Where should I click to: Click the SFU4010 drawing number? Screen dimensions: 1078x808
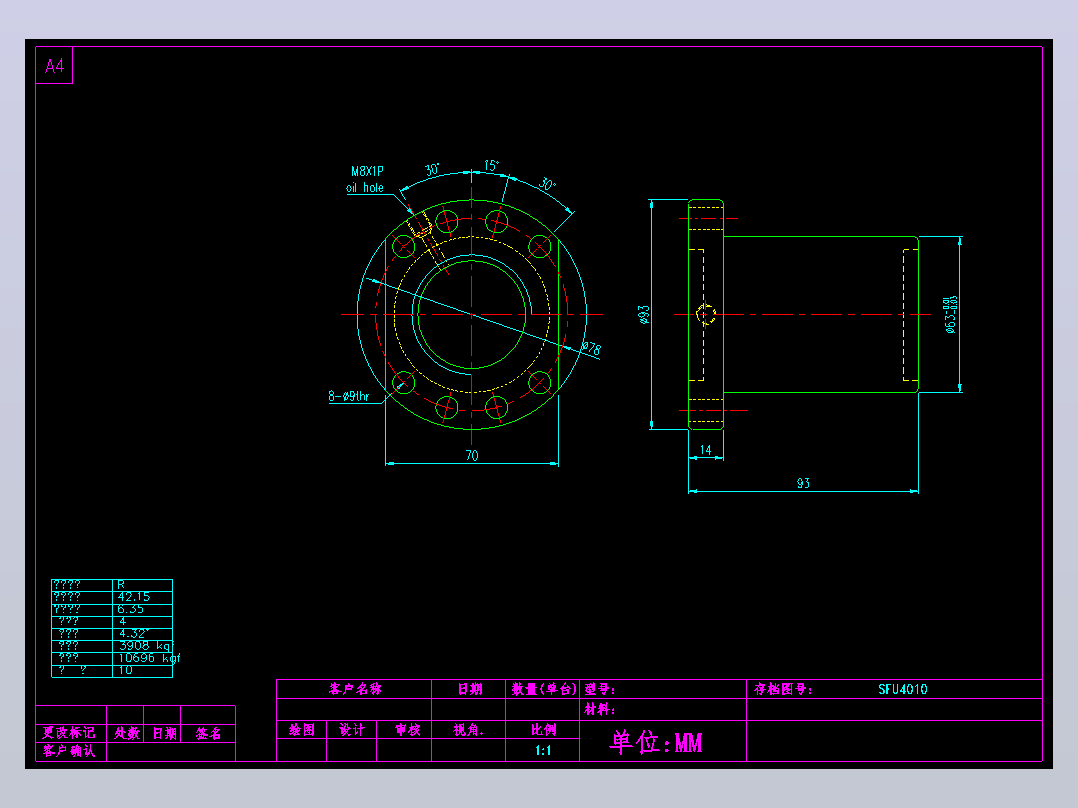point(903,689)
